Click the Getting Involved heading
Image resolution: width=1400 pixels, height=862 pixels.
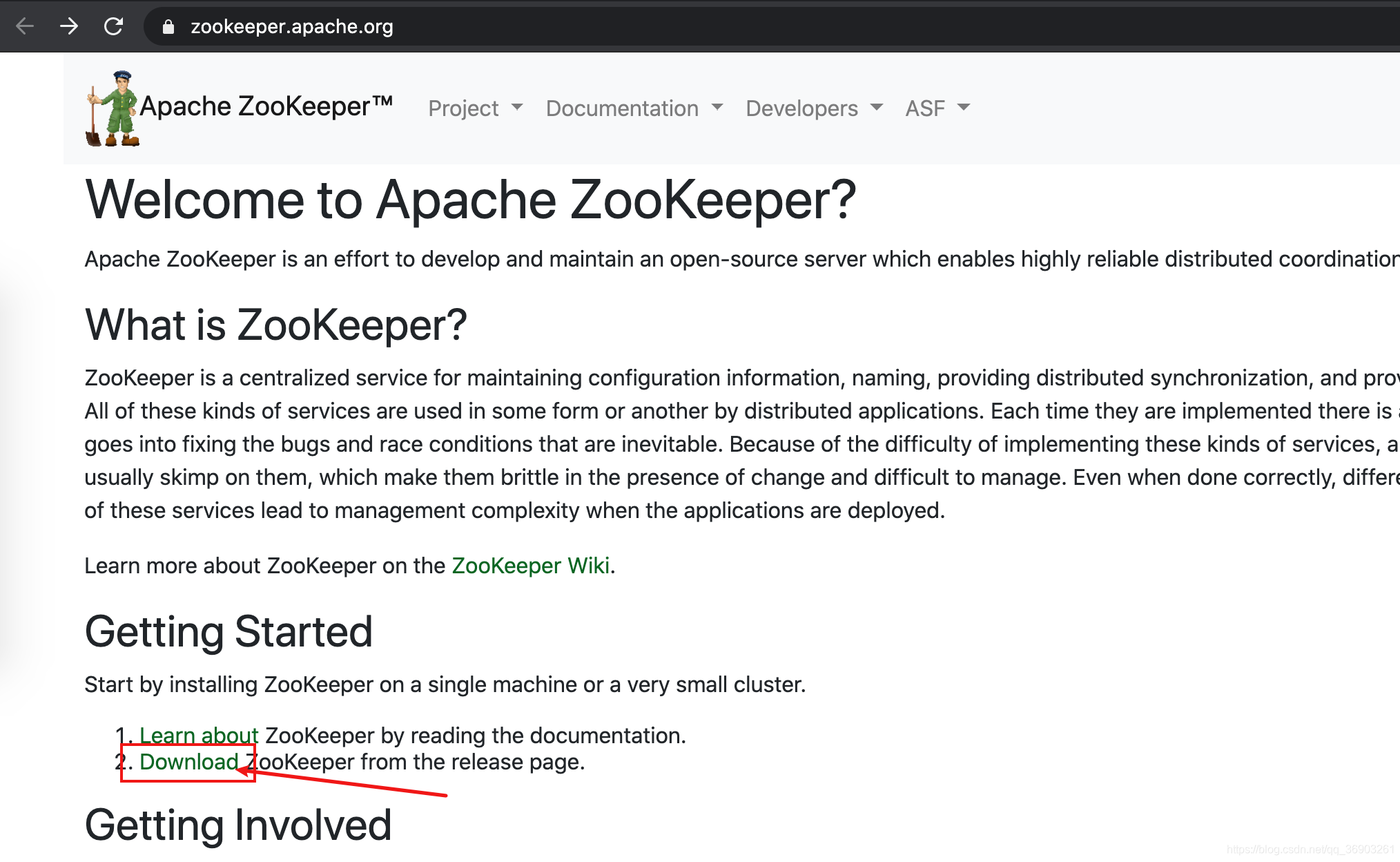238,825
